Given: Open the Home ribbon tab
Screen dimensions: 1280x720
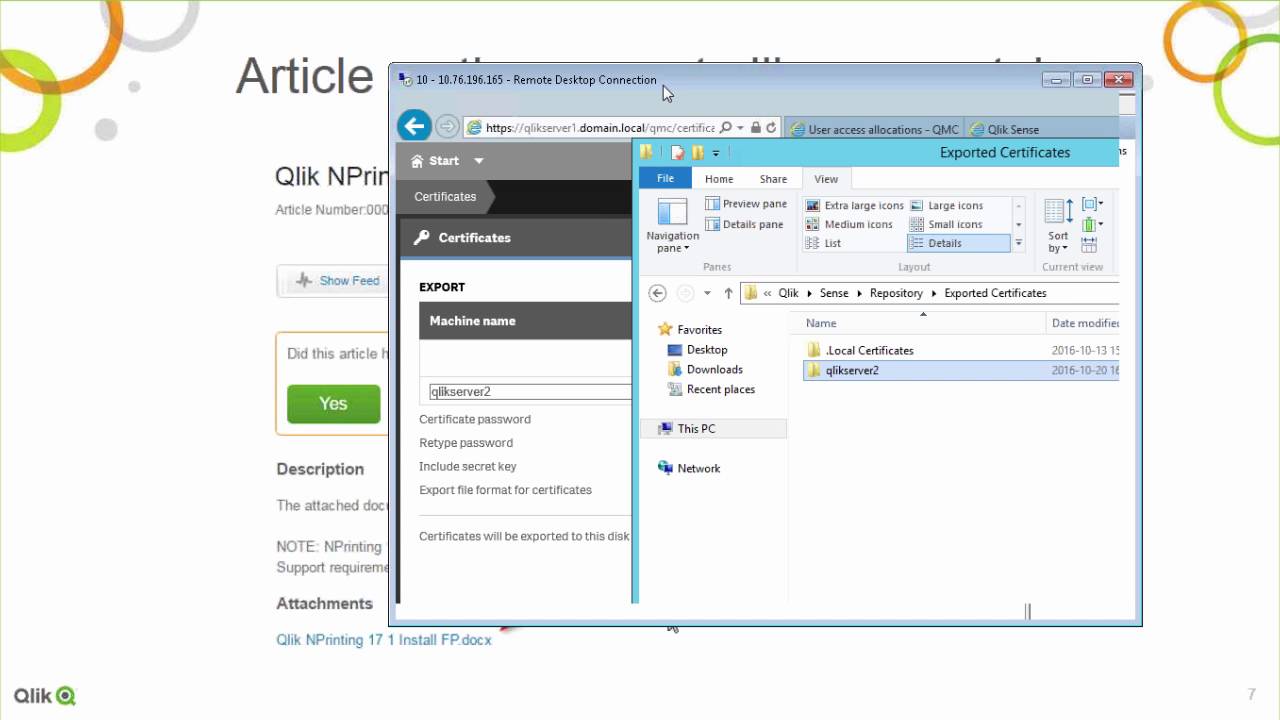Looking at the screenshot, I should (719, 179).
